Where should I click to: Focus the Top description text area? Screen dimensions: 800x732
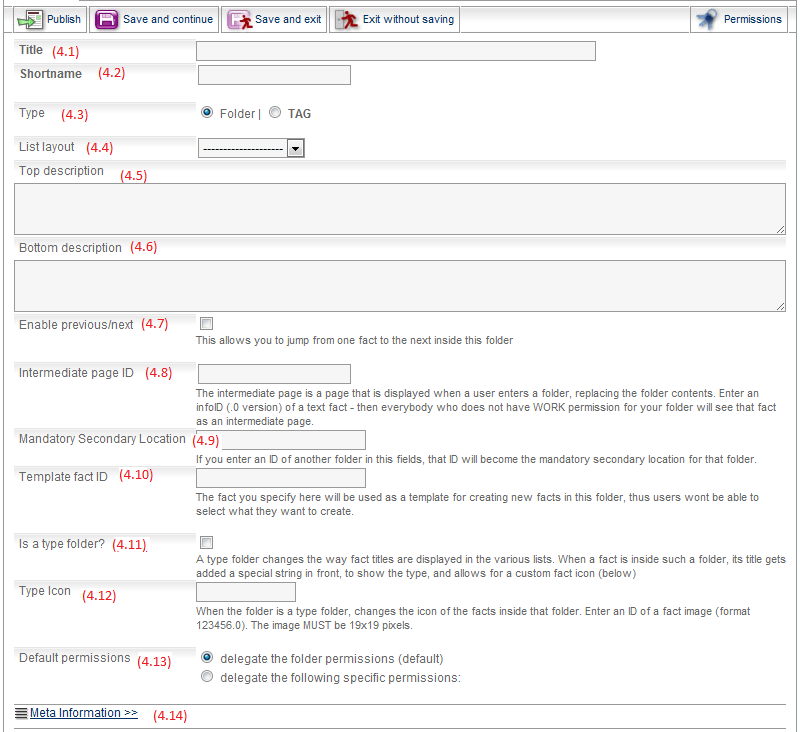pyautogui.click(x=400, y=208)
